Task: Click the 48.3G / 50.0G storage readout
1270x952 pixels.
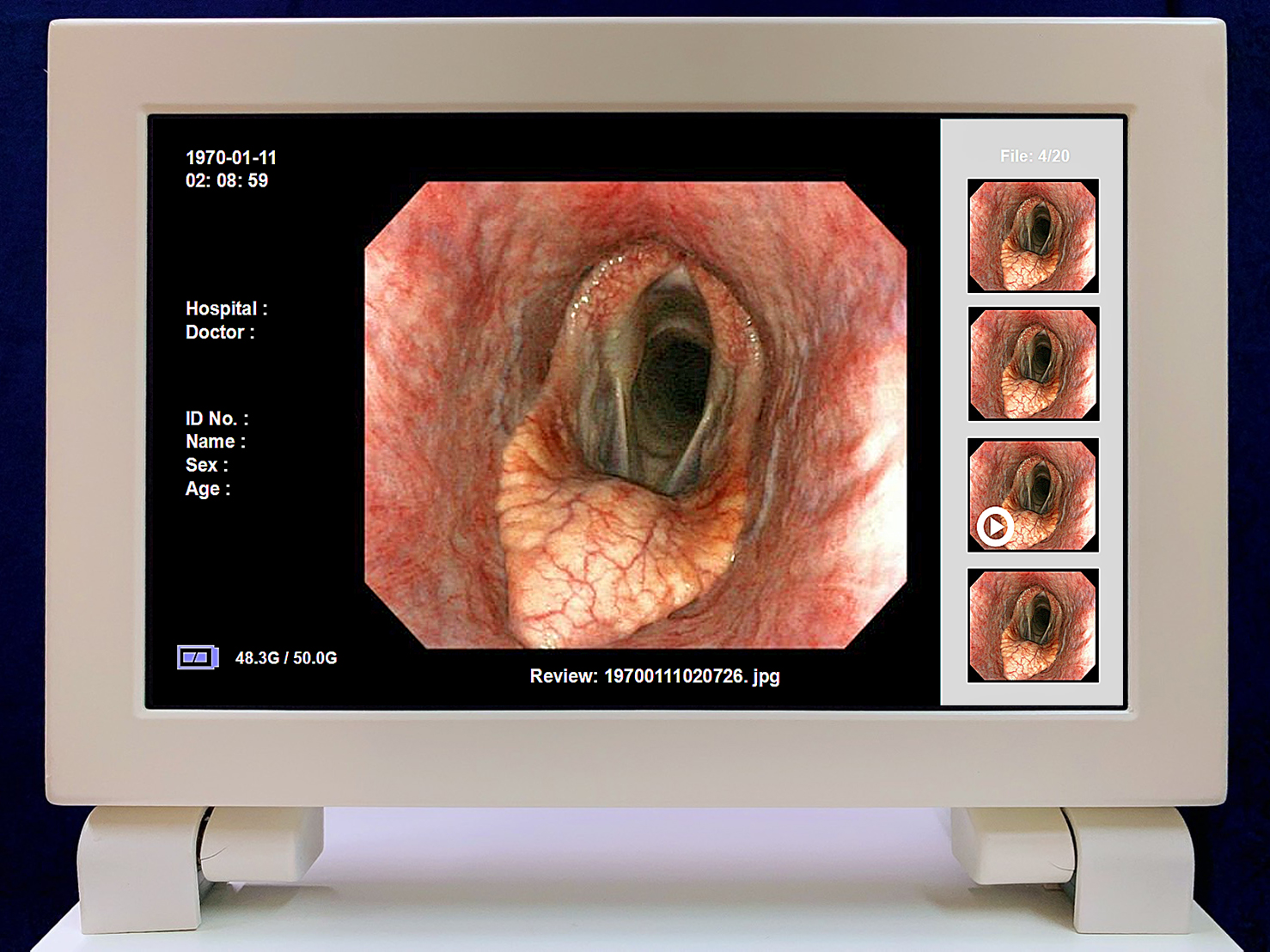Action: [x=286, y=658]
